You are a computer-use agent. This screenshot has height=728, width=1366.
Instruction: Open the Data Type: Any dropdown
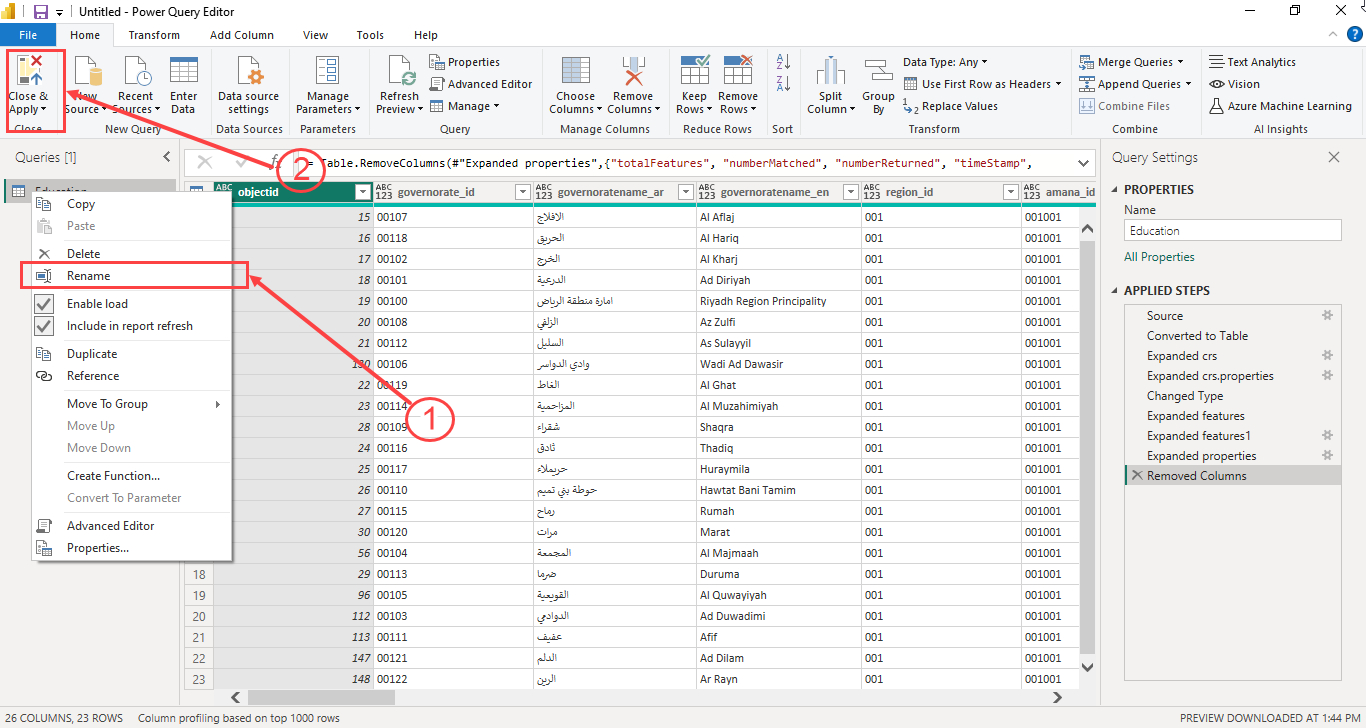coord(946,61)
